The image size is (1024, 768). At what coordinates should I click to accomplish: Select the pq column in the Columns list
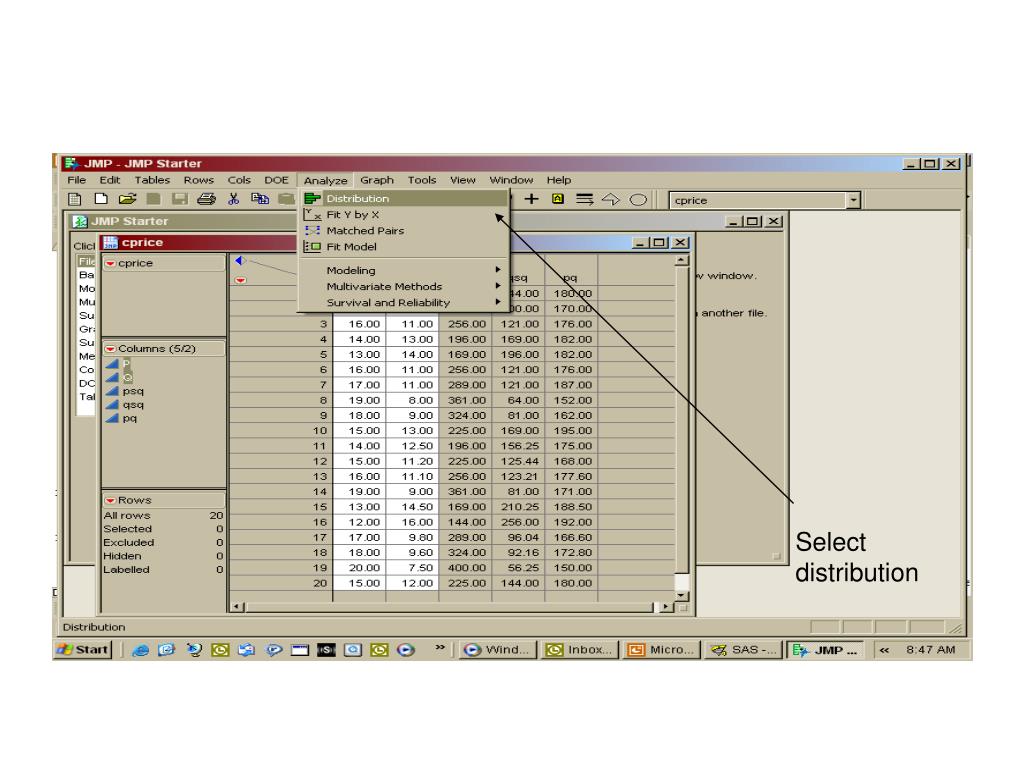coord(129,419)
